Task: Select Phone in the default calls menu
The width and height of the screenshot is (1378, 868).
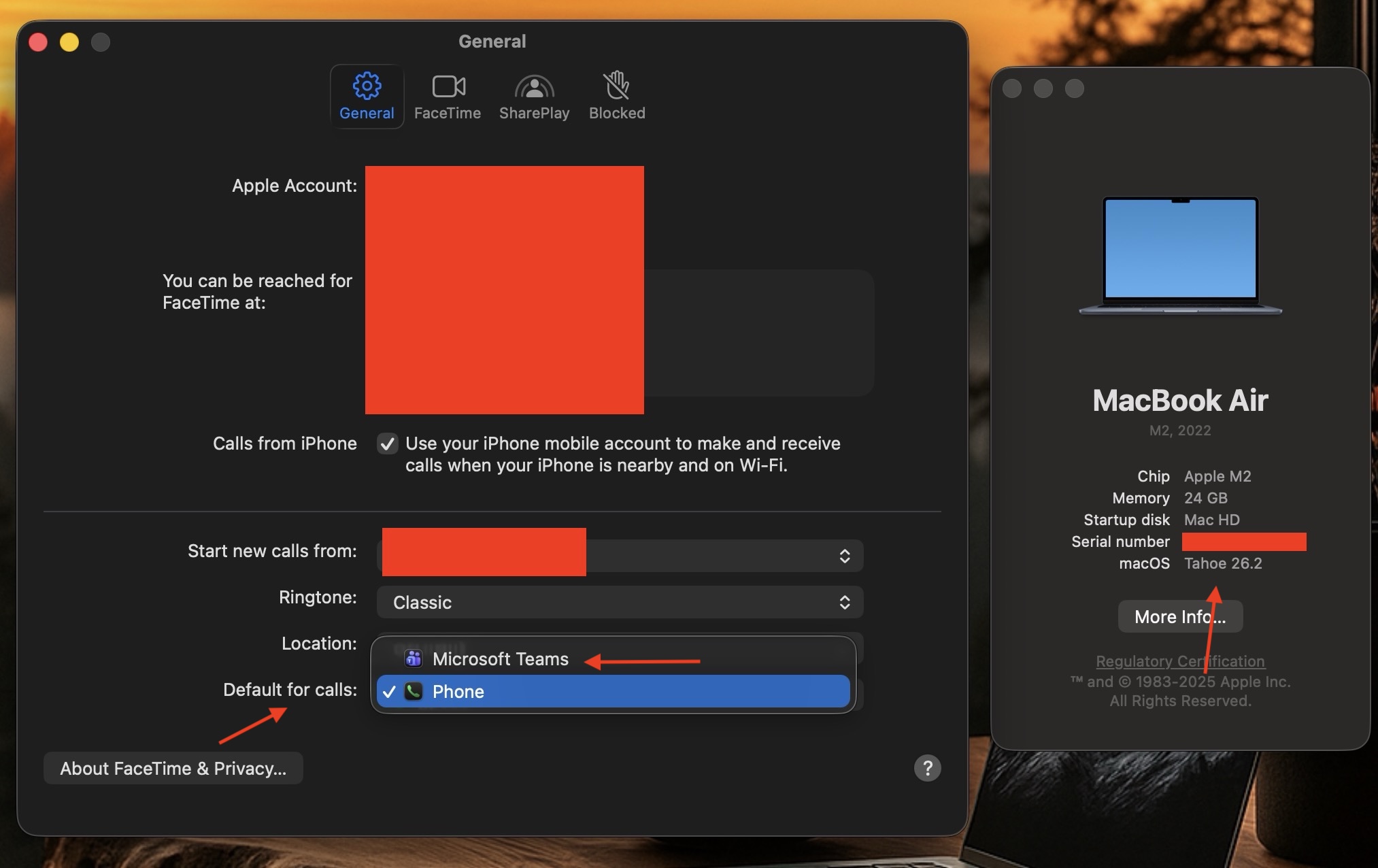Action: (458, 691)
